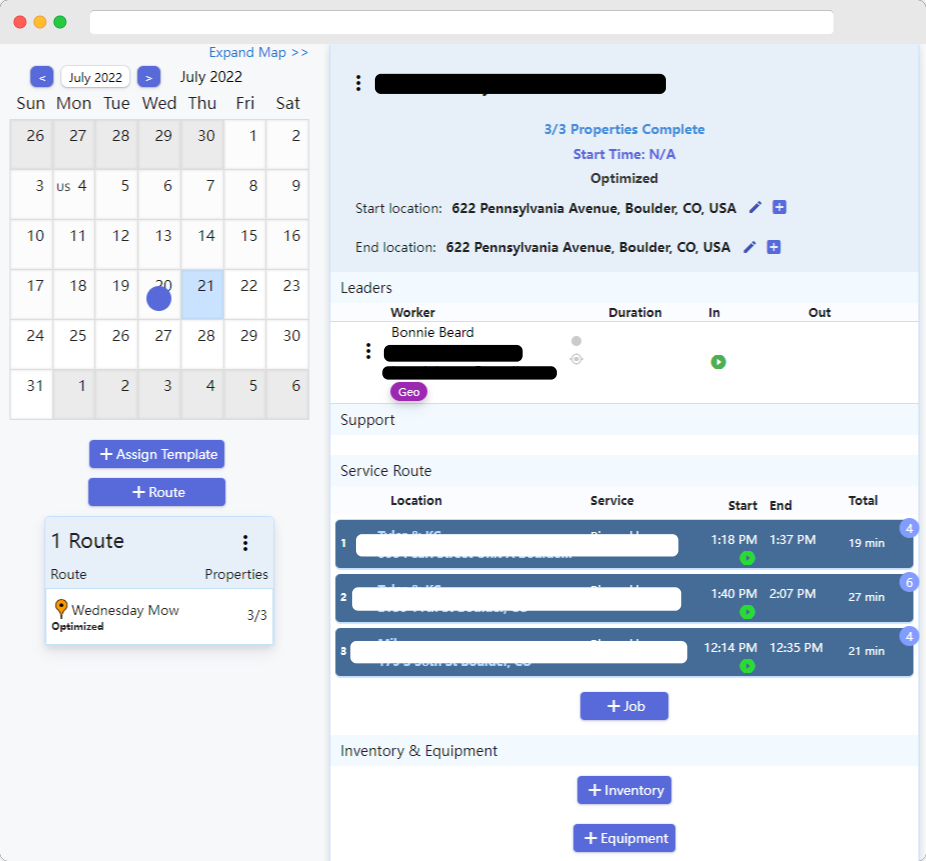
Task: Clock in Bonnie Beard with the green play icon
Action: point(718,362)
